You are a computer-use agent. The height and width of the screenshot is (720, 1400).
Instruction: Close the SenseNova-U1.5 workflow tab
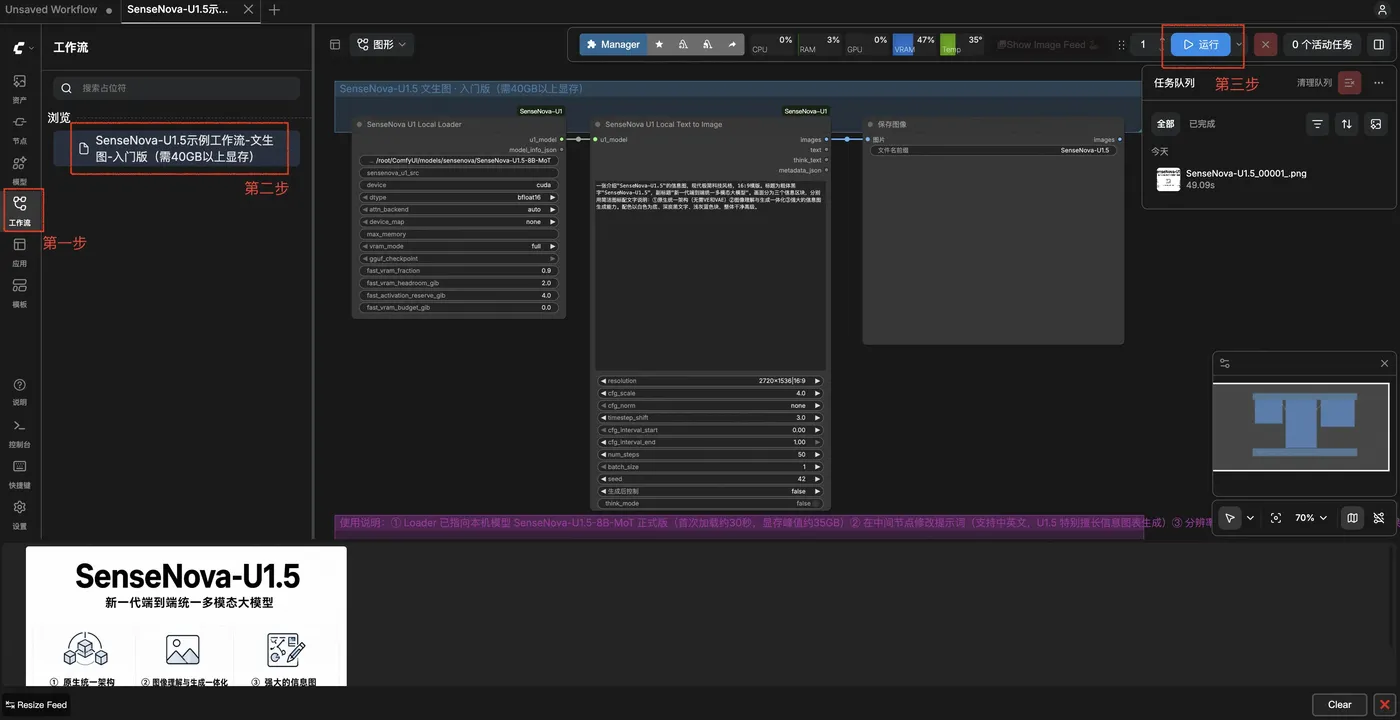[249, 10]
